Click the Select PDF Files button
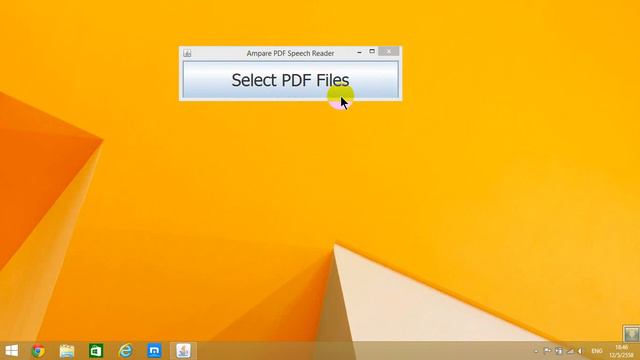This screenshot has width=640, height=360. [290, 80]
